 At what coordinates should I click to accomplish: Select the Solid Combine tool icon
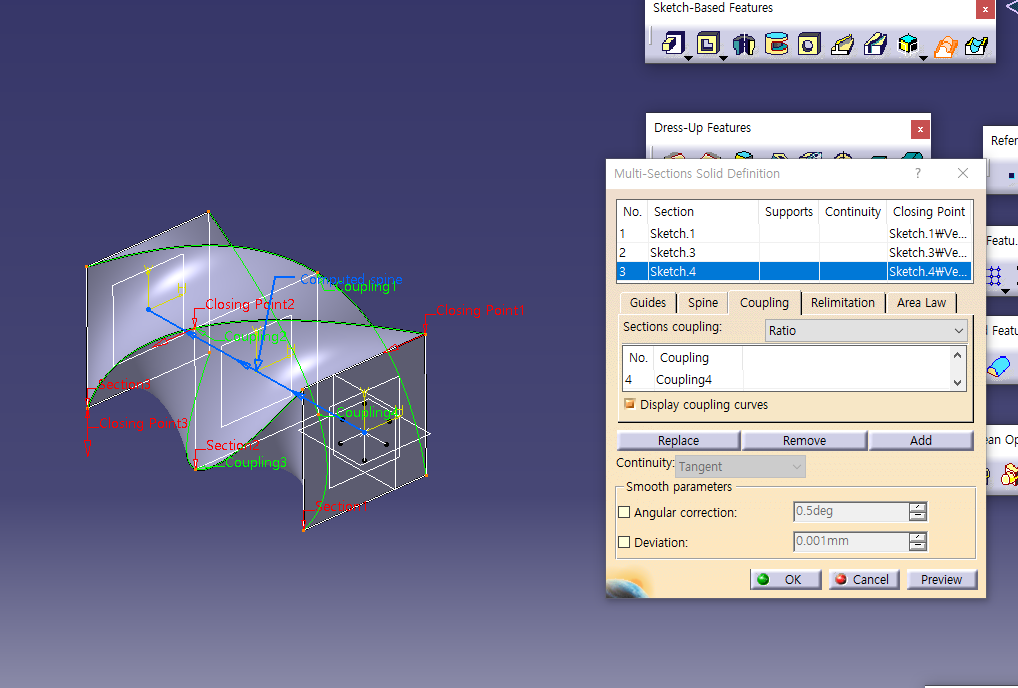909,43
